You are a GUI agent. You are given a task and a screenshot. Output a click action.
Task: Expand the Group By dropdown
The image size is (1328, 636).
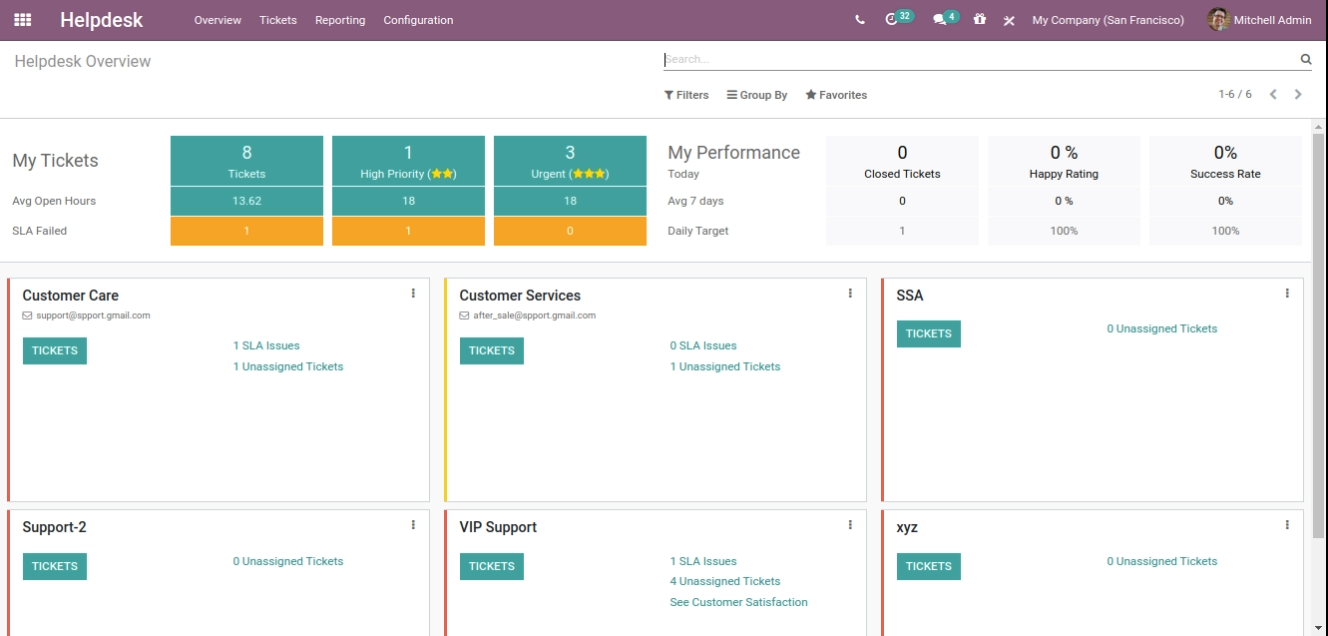[757, 95]
